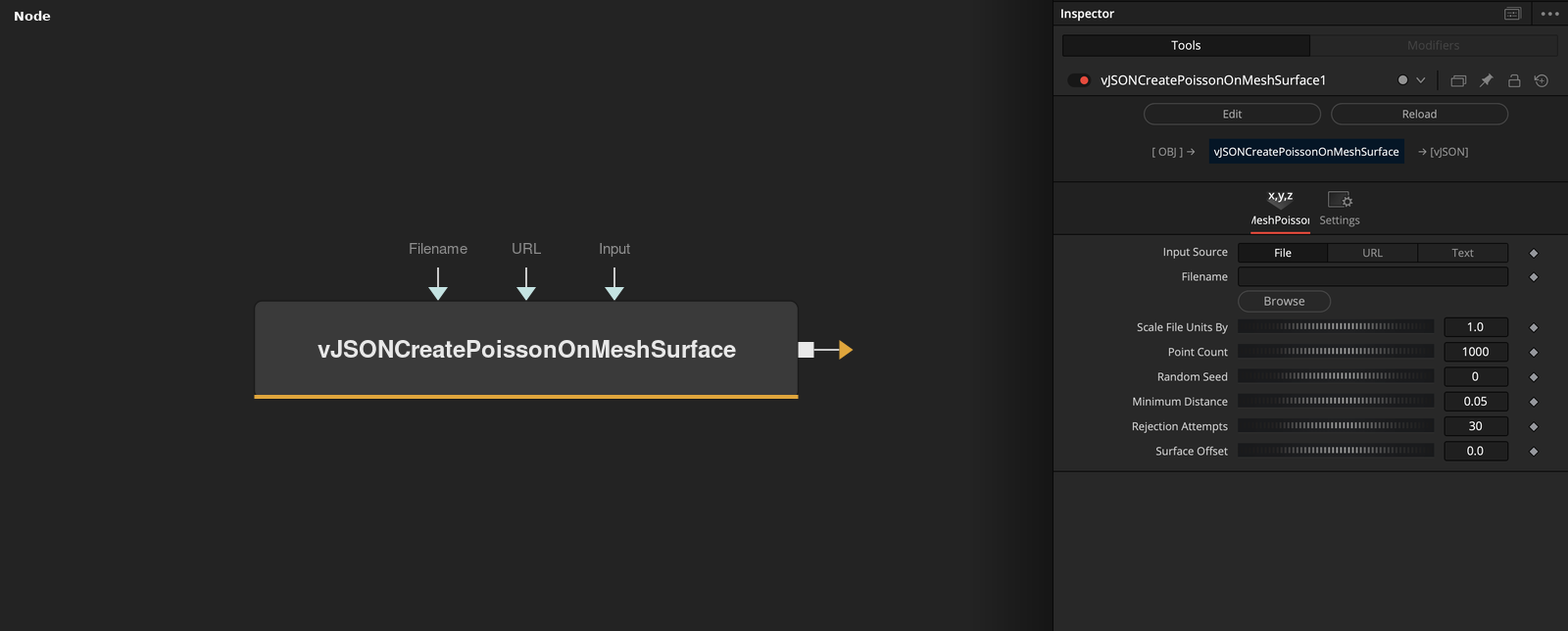Select File as the Input Source

(x=1283, y=253)
